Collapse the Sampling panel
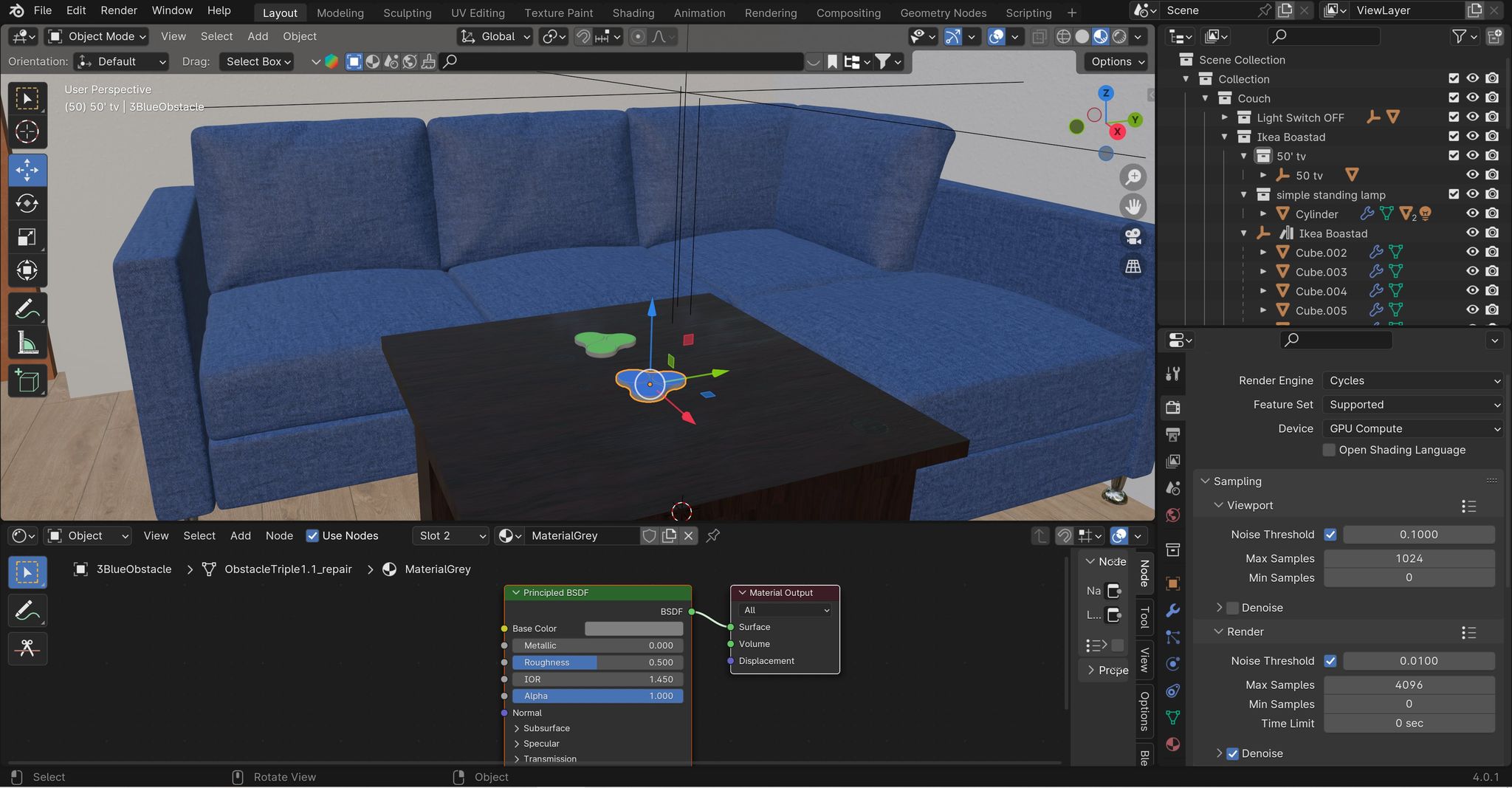 point(1237,481)
